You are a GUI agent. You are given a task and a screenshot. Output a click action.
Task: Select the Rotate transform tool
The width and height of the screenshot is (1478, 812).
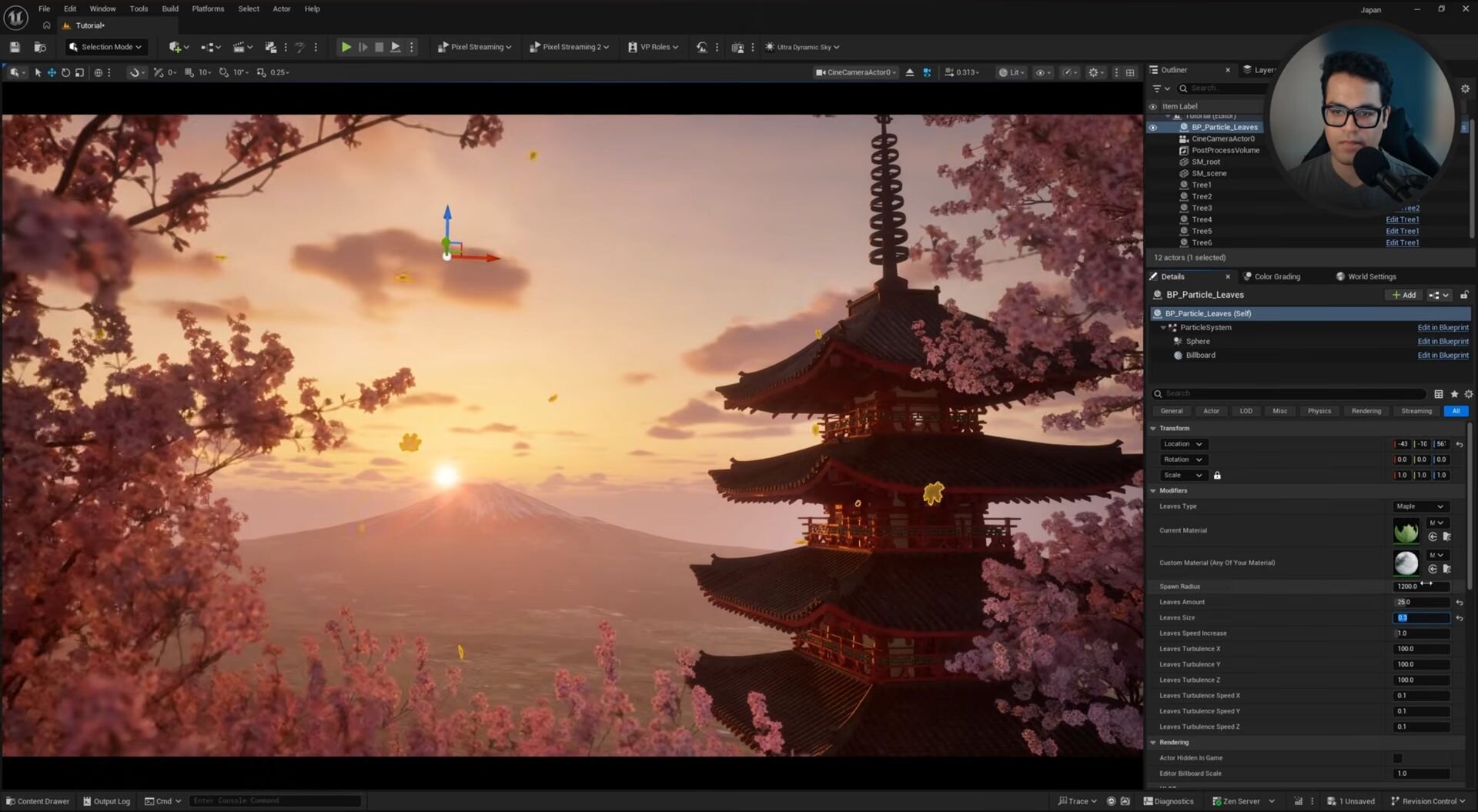65,72
